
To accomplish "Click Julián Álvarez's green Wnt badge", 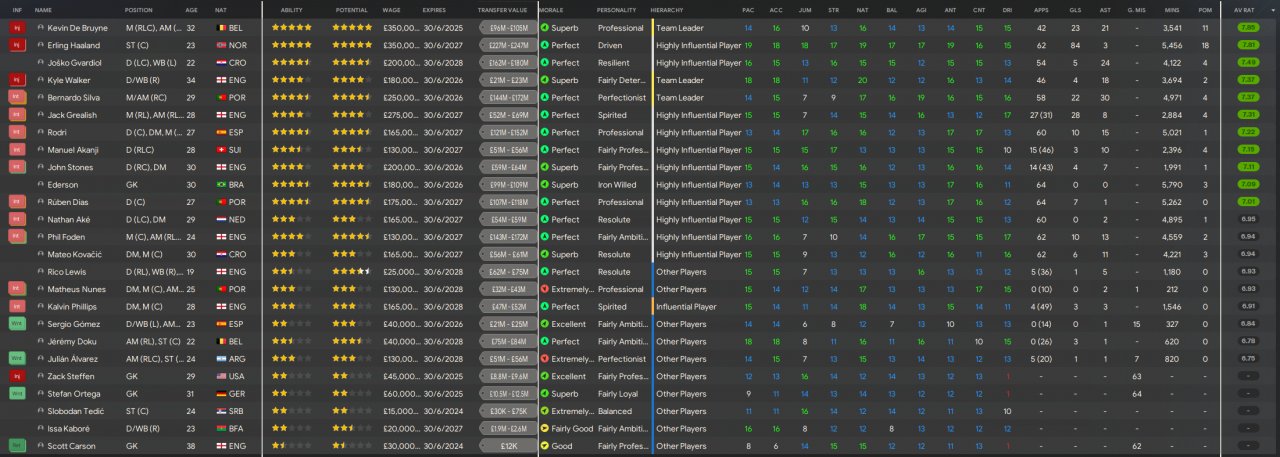I will tap(16, 359).
